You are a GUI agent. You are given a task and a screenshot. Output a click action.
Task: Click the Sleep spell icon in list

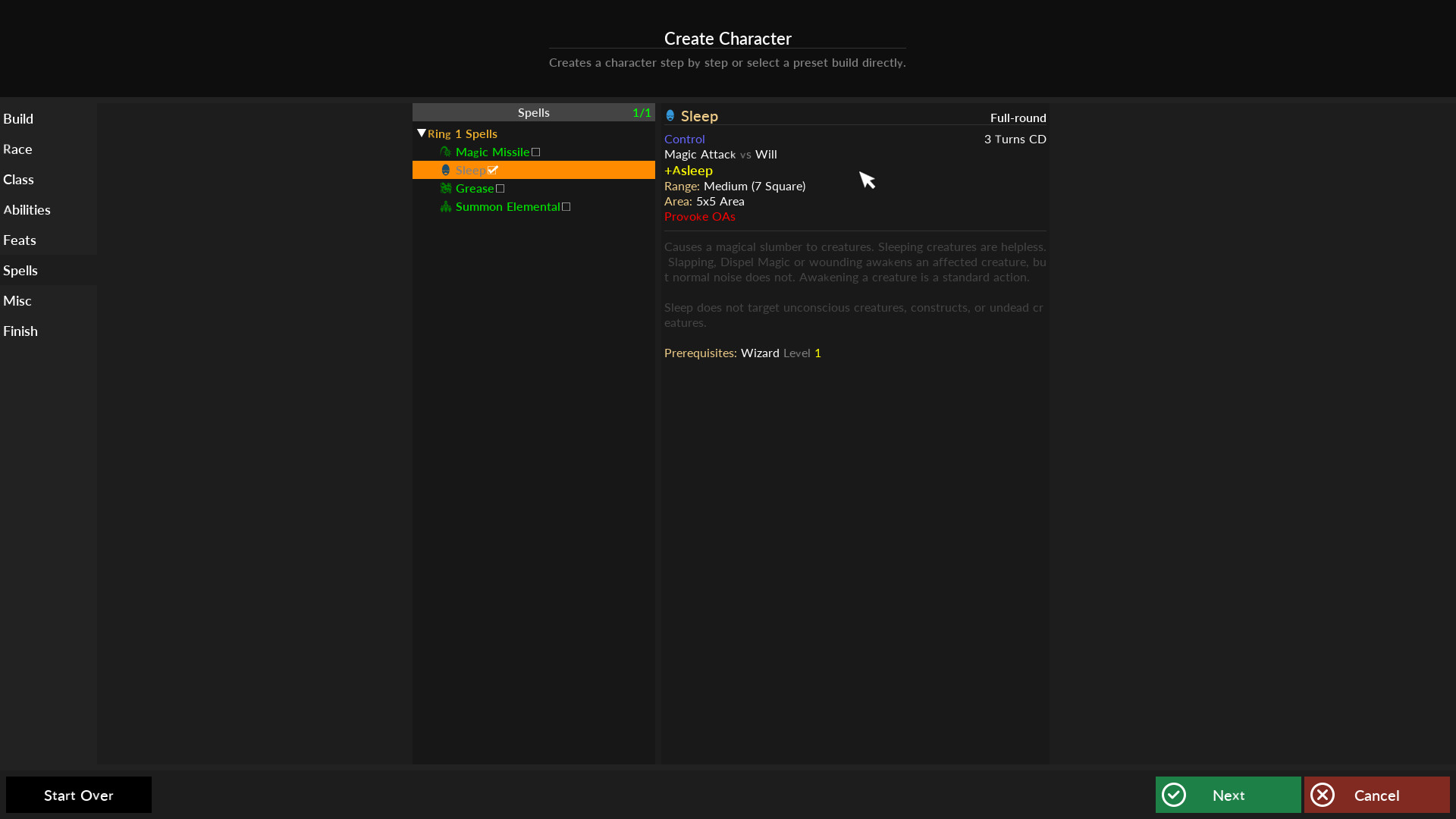point(446,170)
